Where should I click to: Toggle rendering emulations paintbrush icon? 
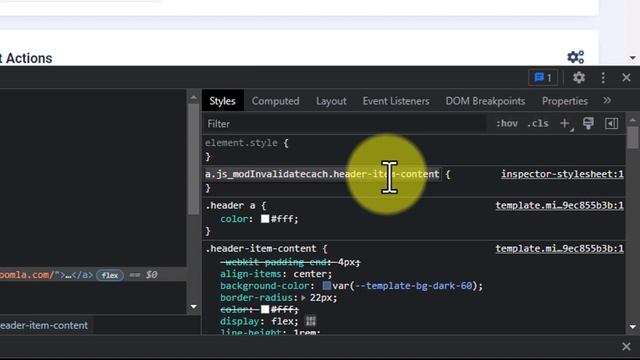pos(588,123)
